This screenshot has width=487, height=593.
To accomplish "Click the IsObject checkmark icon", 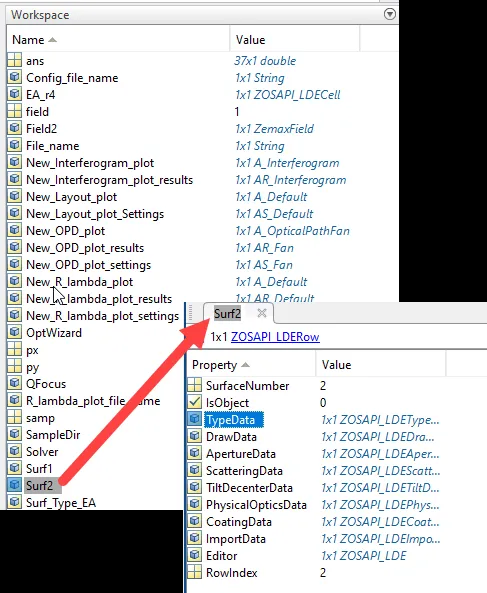I will (195, 402).
